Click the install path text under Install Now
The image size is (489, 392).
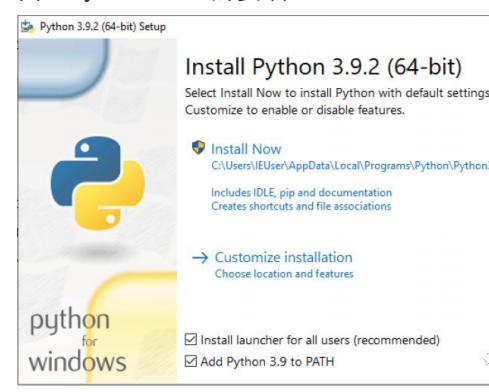click(350, 166)
